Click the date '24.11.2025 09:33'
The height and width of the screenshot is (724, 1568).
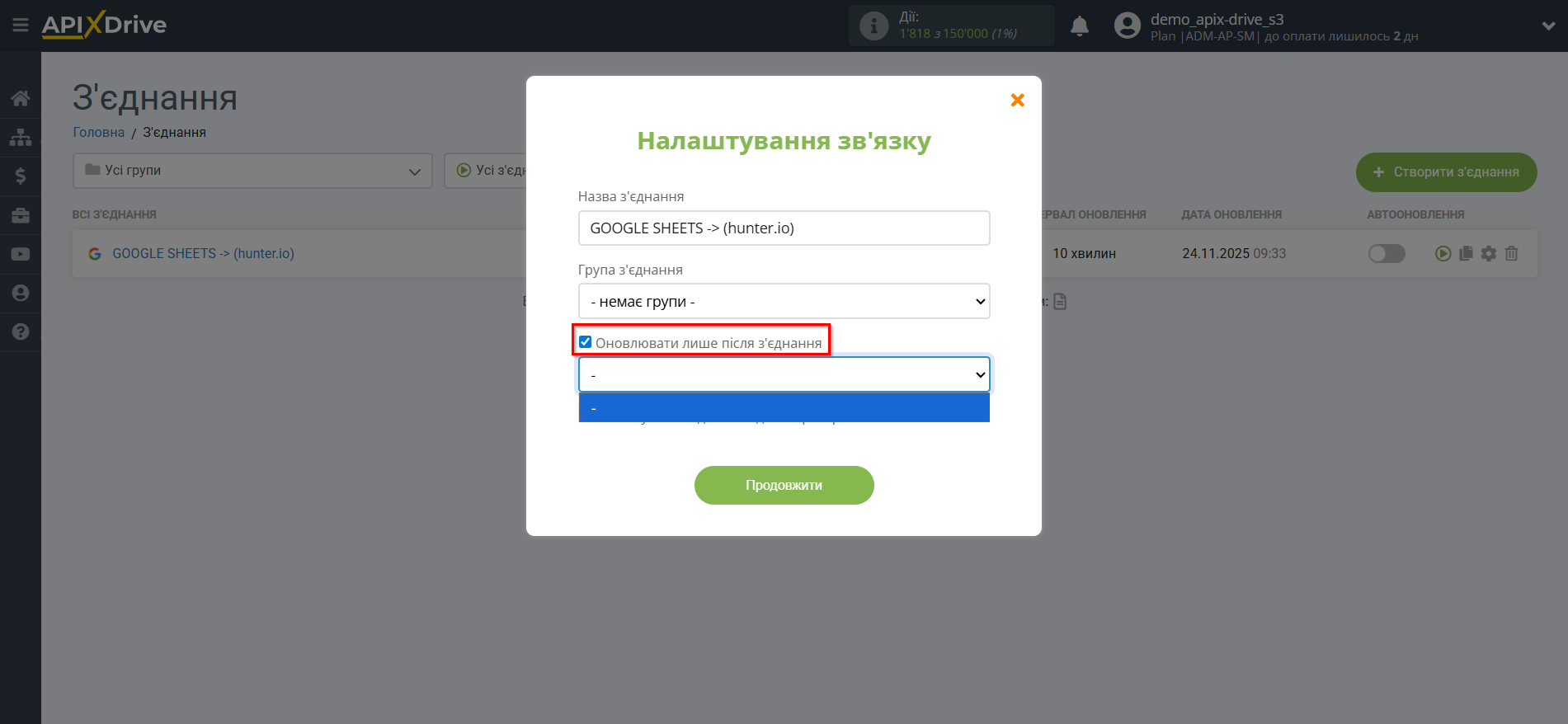(x=1234, y=253)
